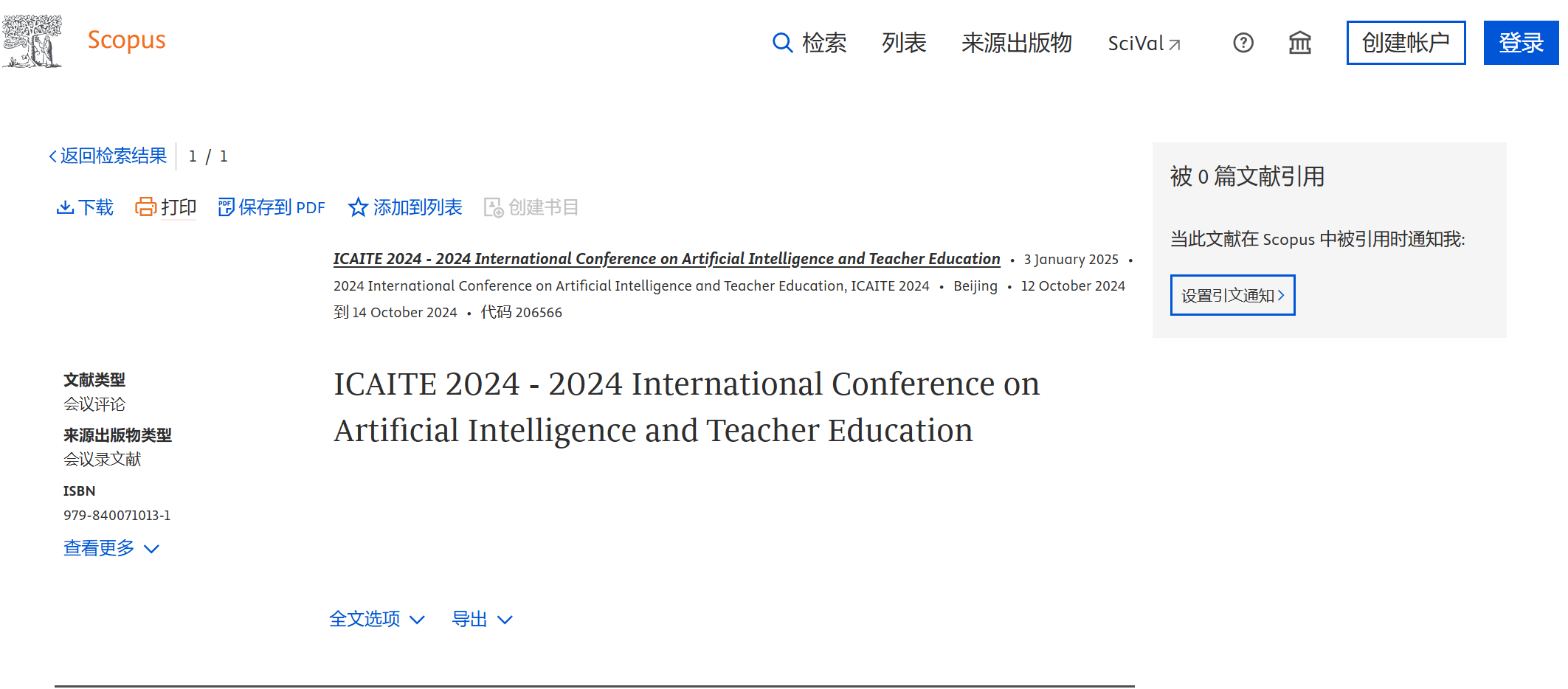The image size is (1568, 689).
Task: Click the download (下载) icon
Action: [65, 207]
